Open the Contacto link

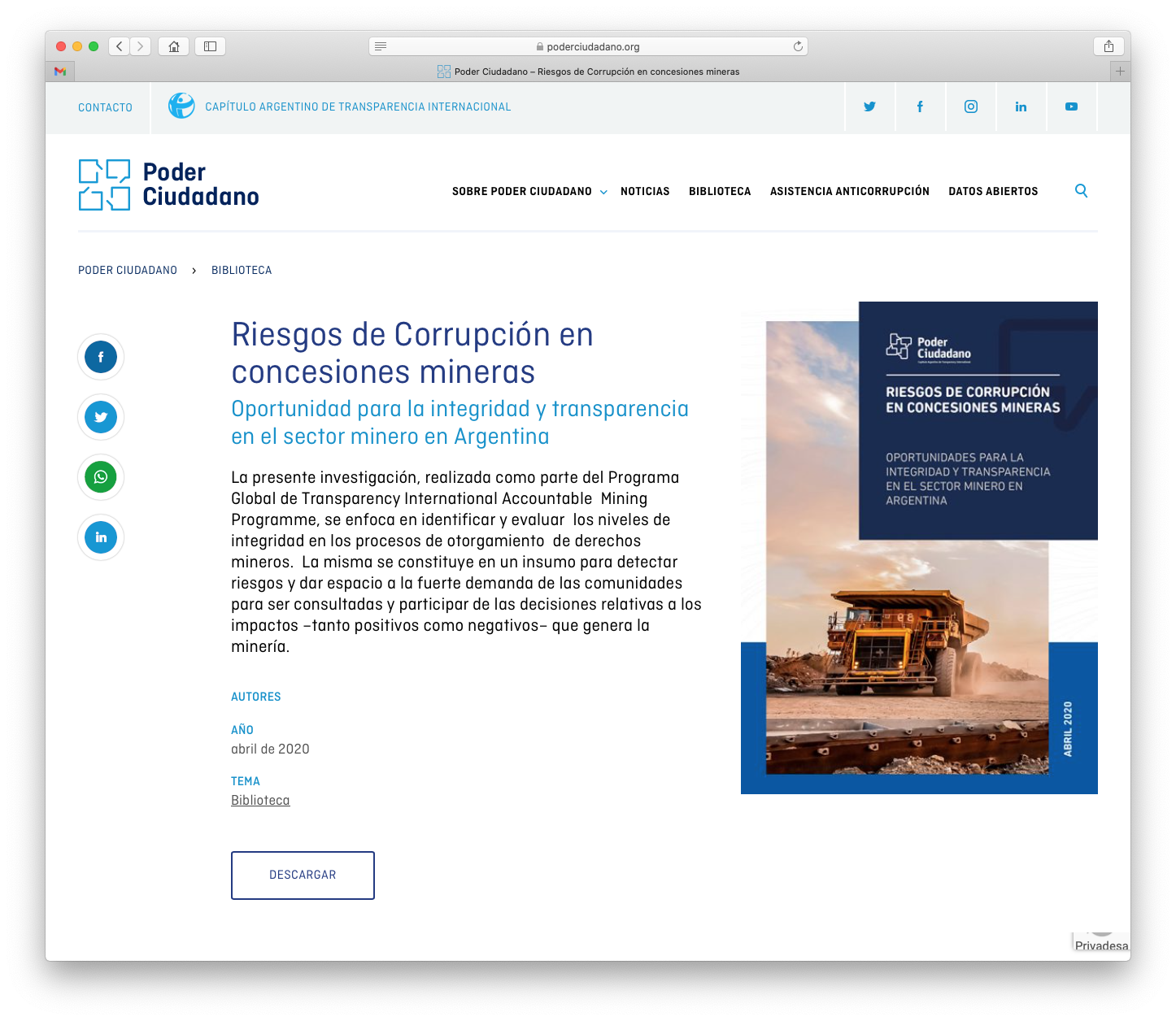[x=105, y=107]
